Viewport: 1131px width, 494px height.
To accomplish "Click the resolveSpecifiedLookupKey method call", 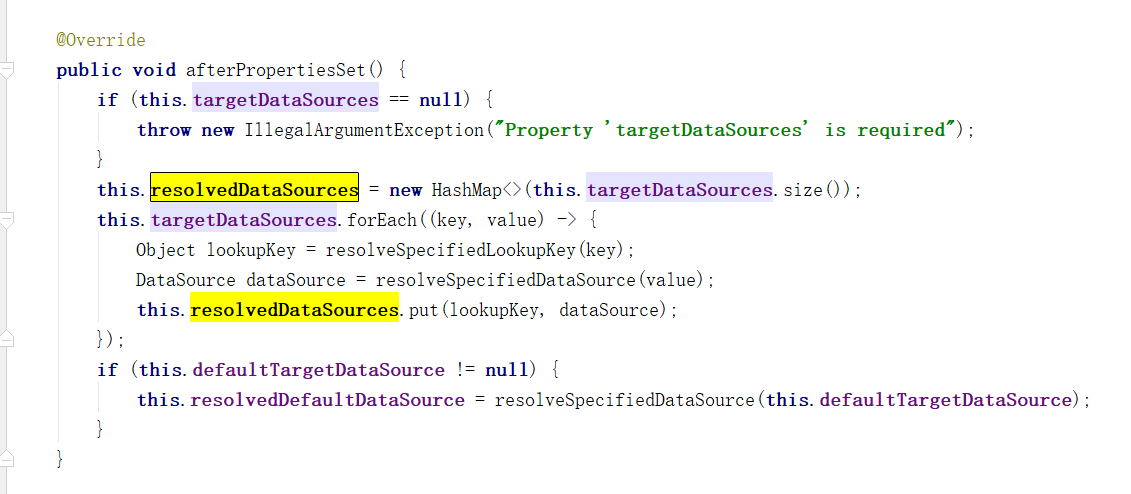I will coord(452,250).
